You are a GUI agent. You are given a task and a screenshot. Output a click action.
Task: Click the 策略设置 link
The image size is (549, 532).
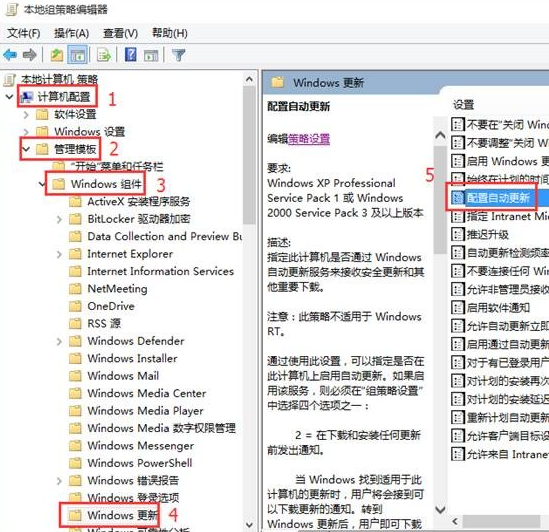309,139
